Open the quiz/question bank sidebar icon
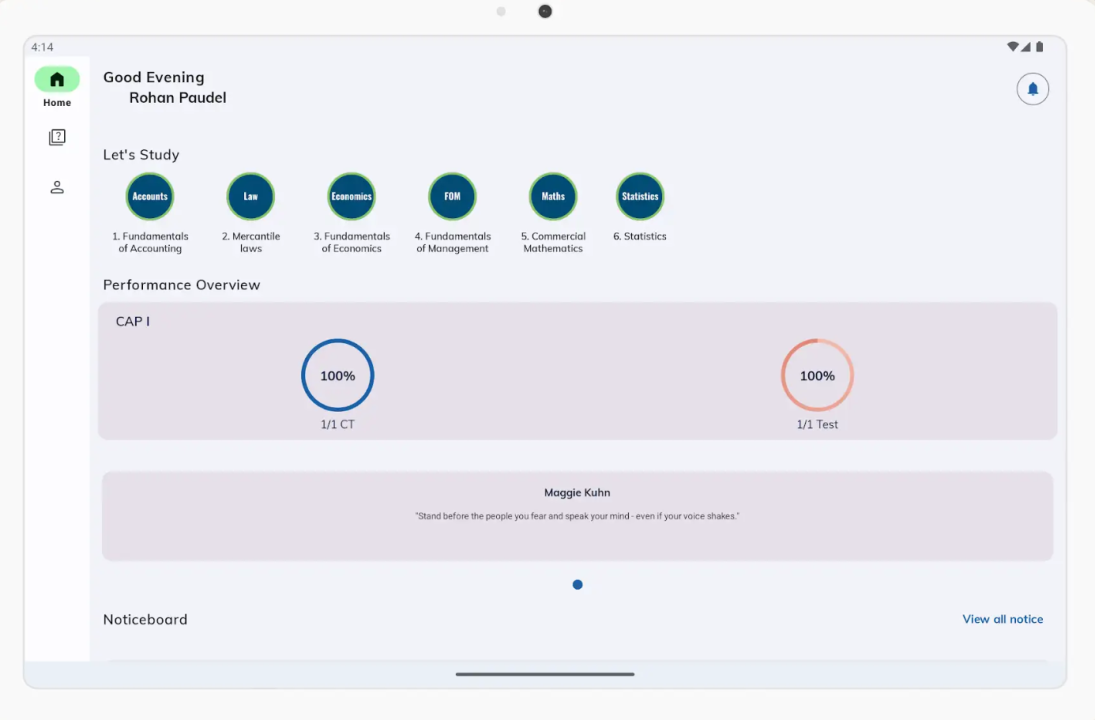The width and height of the screenshot is (1095, 720). tap(57, 137)
